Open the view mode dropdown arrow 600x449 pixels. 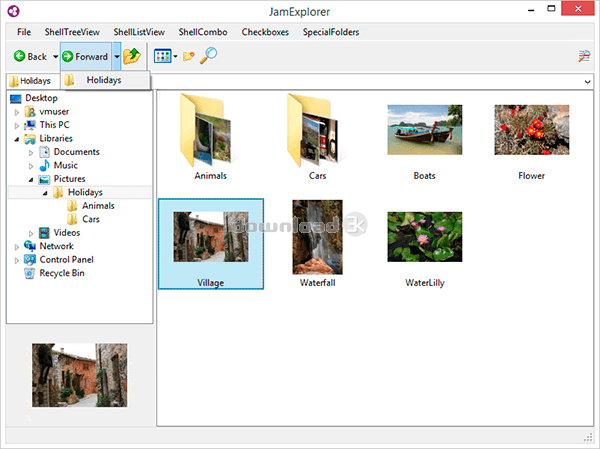coord(175,57)
